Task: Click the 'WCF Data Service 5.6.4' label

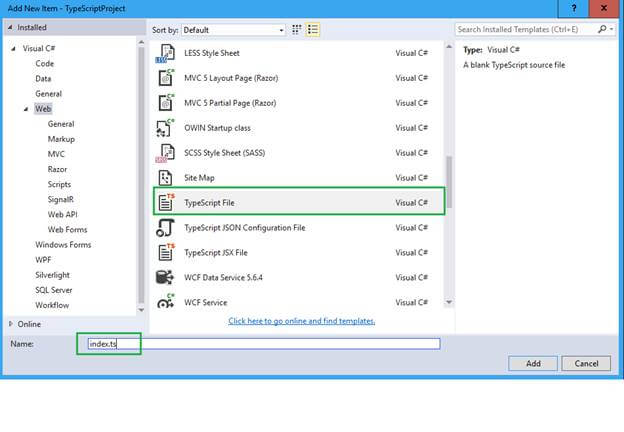Action: pyautogui.click(x=223, y=278)
